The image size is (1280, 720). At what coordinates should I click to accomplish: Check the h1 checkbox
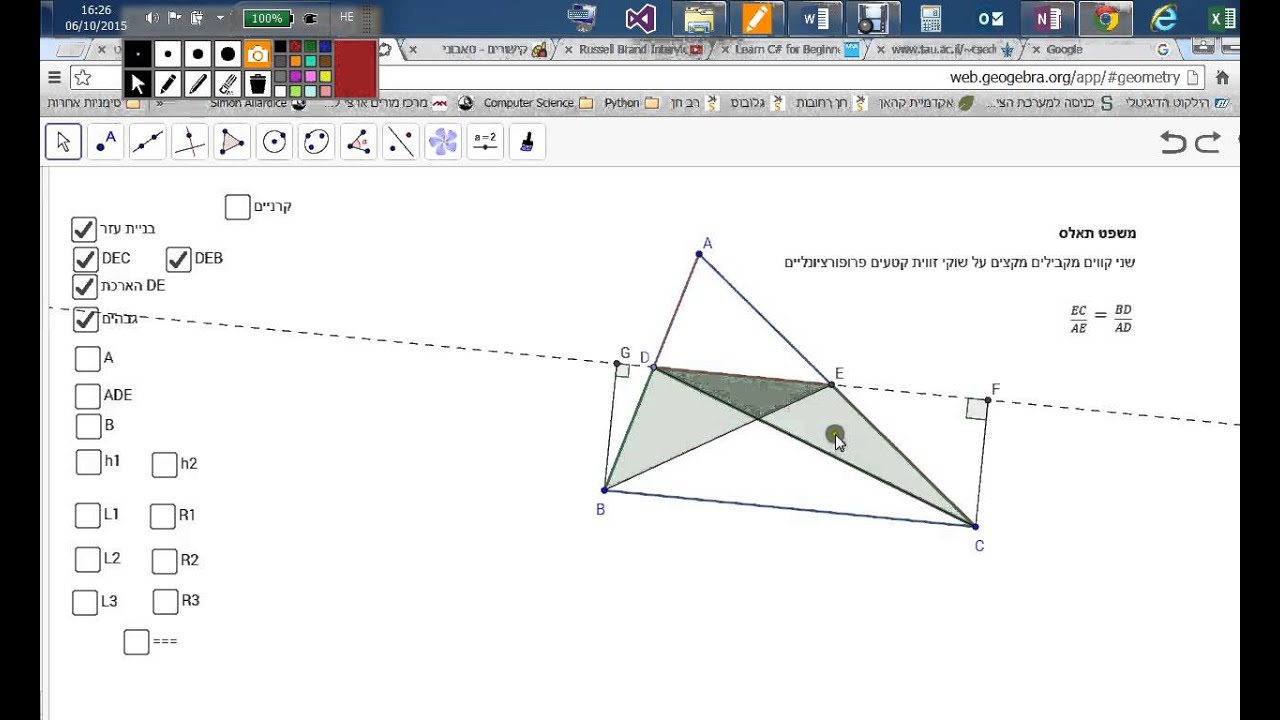point(88,462)
